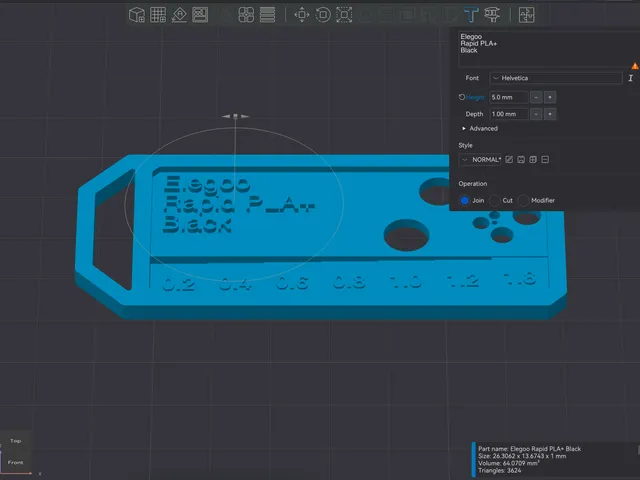This screenshot has height=480, width=640.
Task: Click the add new style icon
Action: [x=533, y=160]
